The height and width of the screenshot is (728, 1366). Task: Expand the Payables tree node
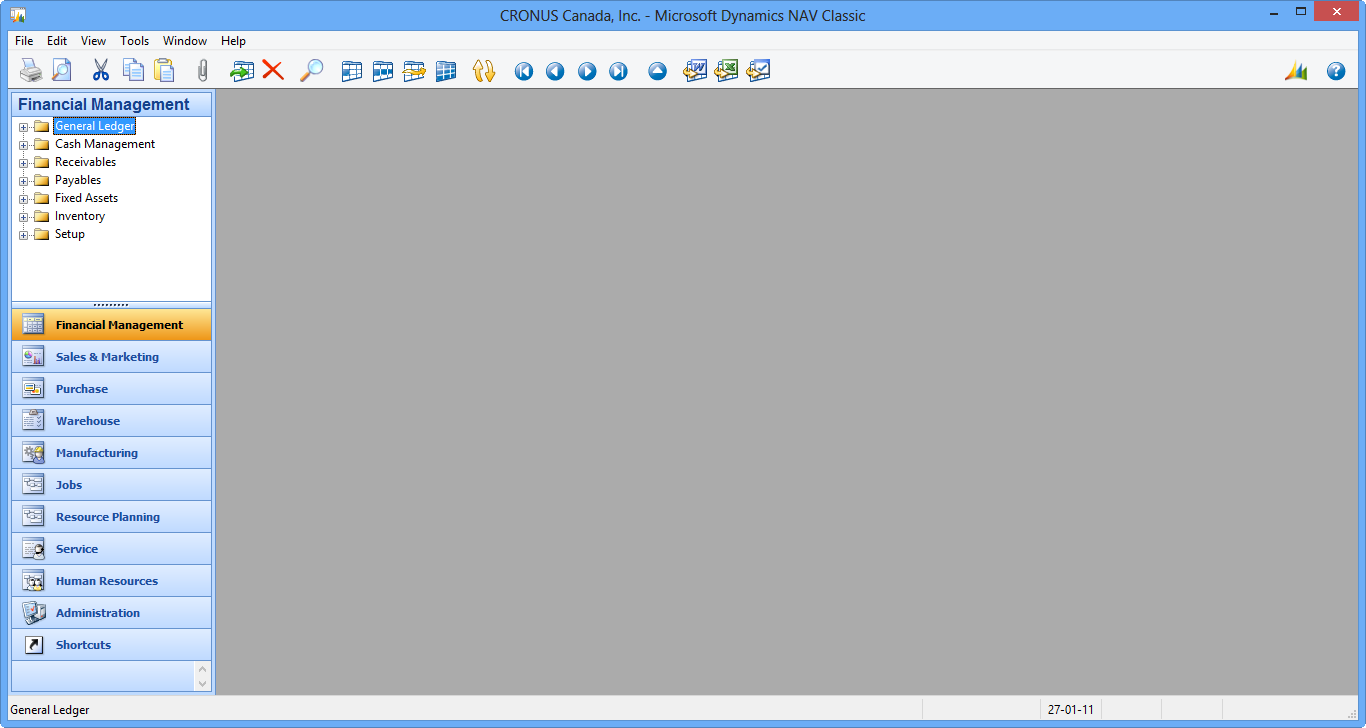[x=24, y=181]
